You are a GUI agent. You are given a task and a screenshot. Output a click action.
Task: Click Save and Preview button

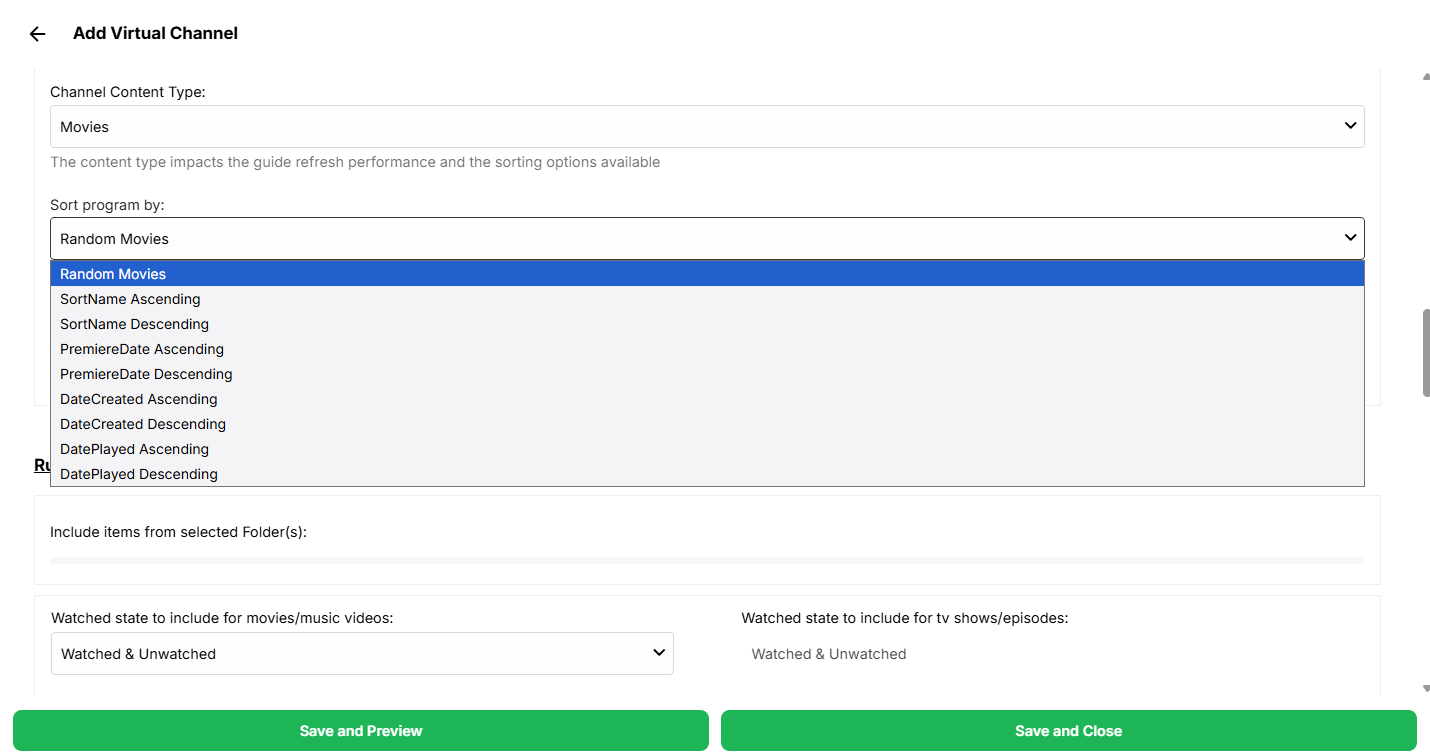361,731
